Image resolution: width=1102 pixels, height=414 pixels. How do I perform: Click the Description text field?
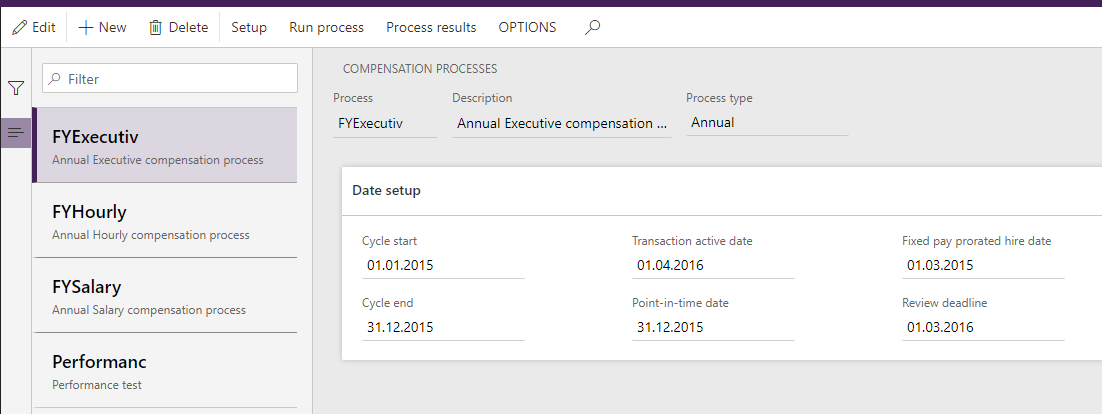[561, 124]
